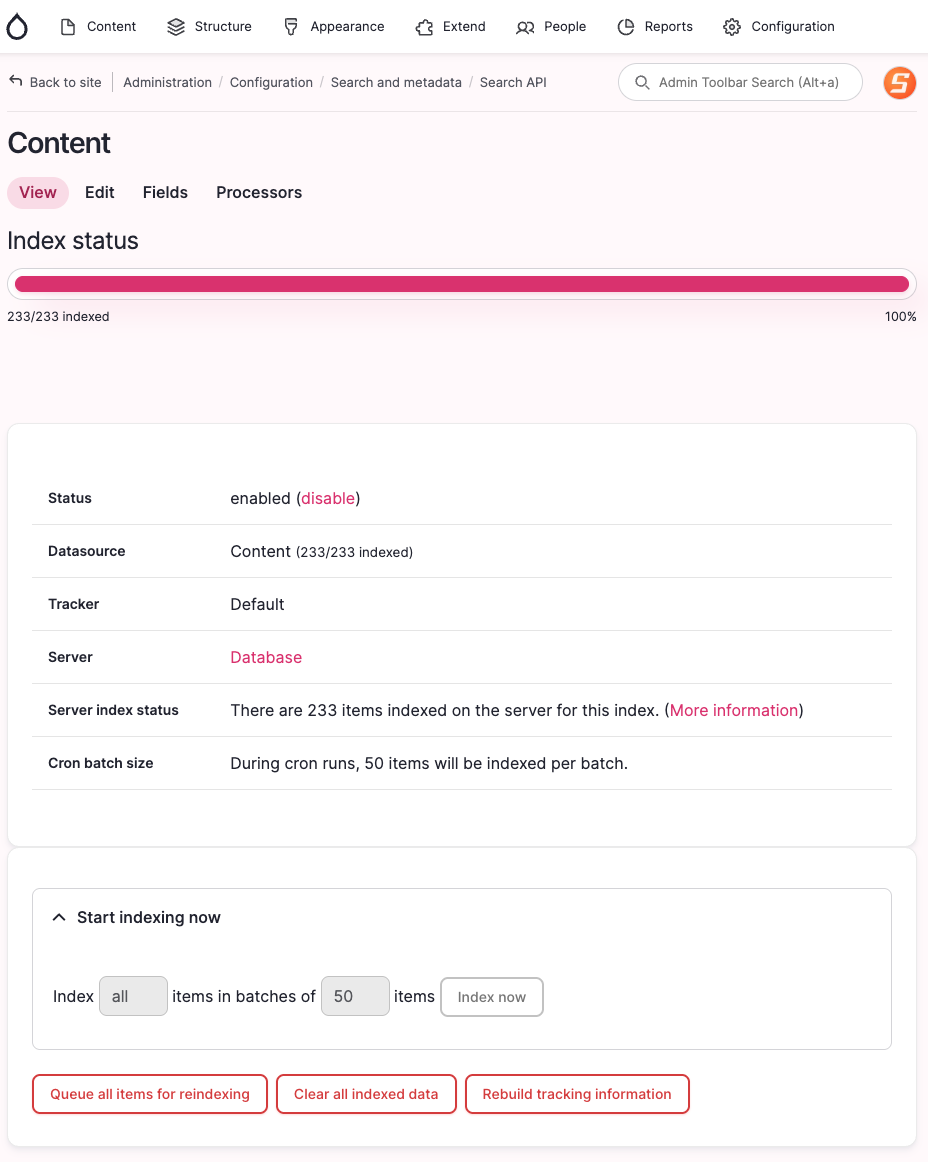Viewport: 928px width, 1162px height.
Task: Click the batch size field showing 50
Action: pyautogui.click(x=355, y=996)
